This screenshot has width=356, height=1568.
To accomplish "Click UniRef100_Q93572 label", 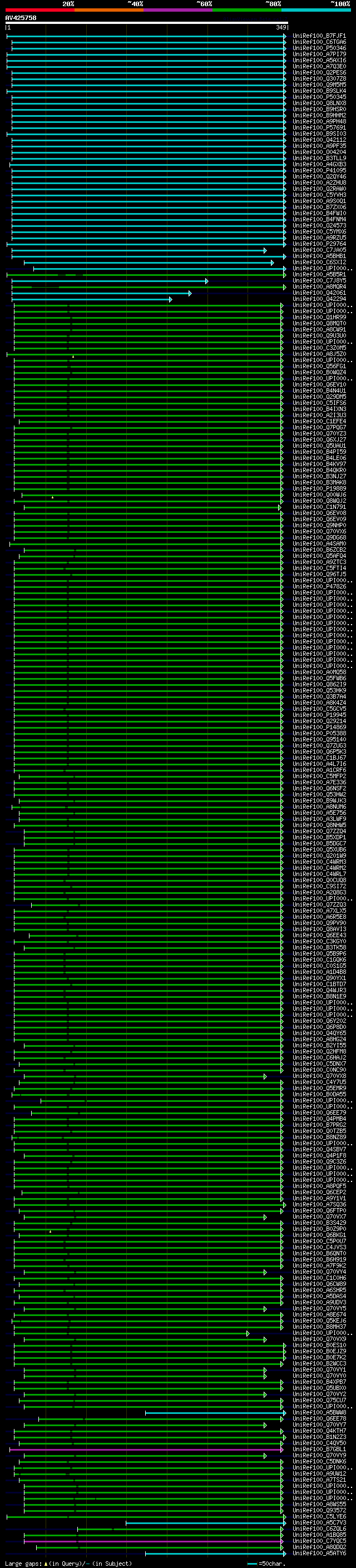I will (319, 1510).
